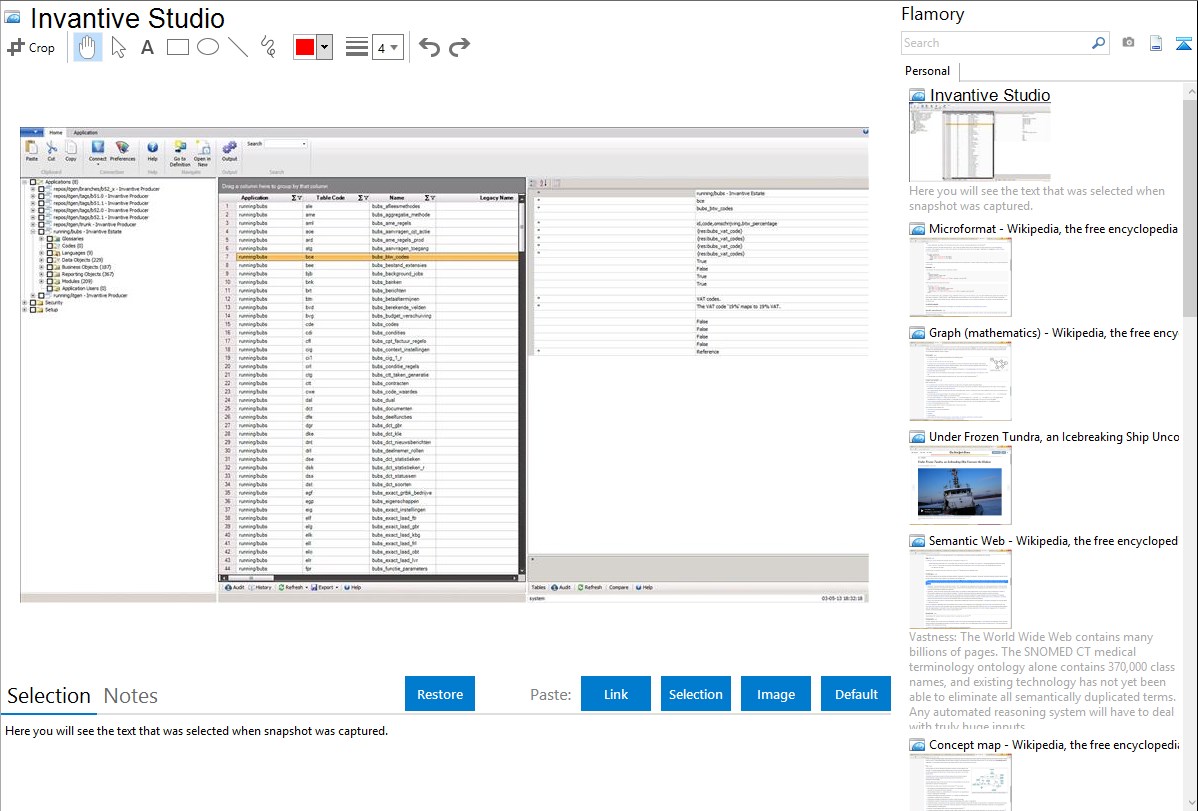1198x811 pixels.
Task: Switch to the Notes tab
Action: coord(131,696)
